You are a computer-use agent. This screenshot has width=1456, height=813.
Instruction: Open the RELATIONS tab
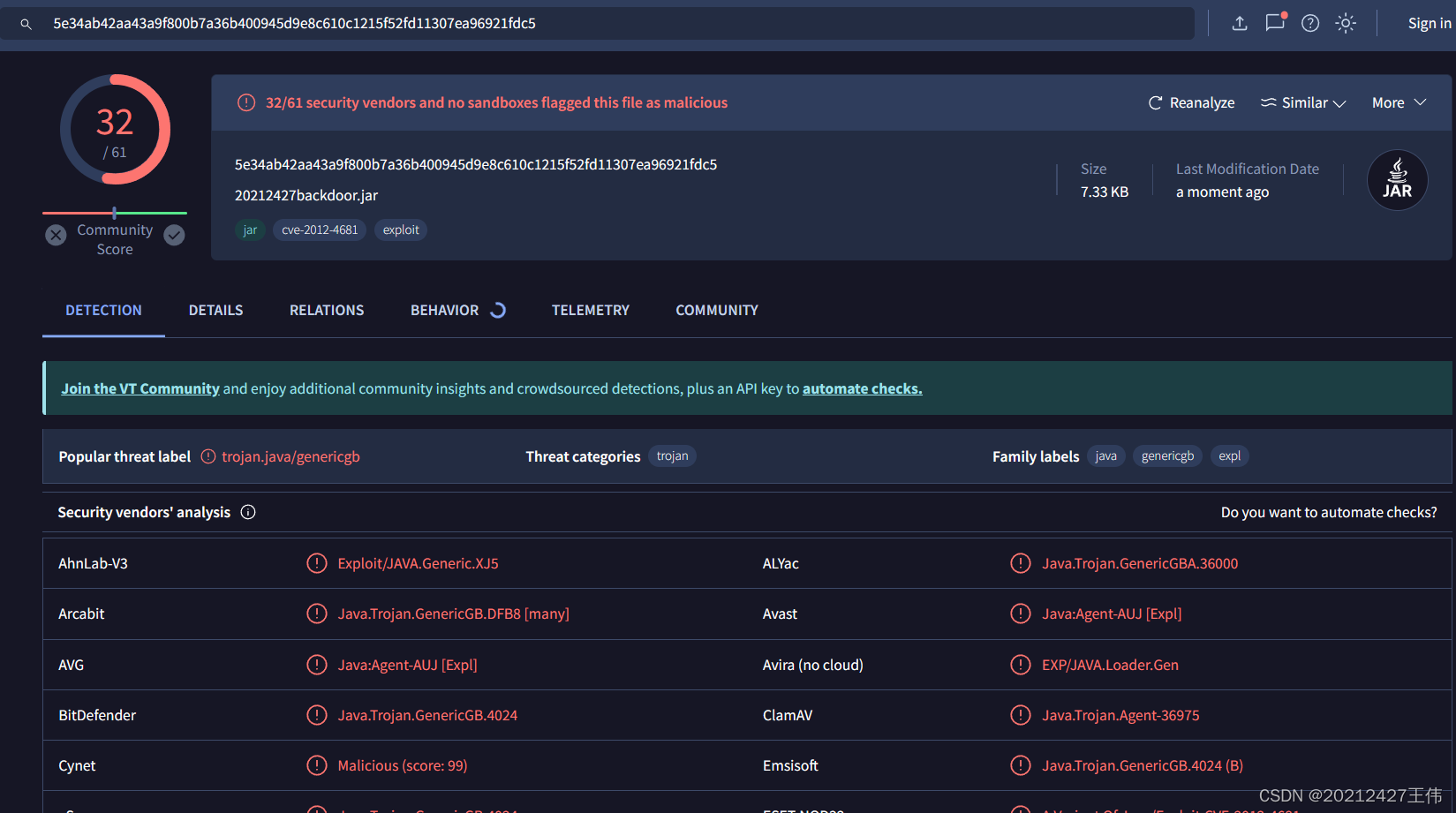327,310
